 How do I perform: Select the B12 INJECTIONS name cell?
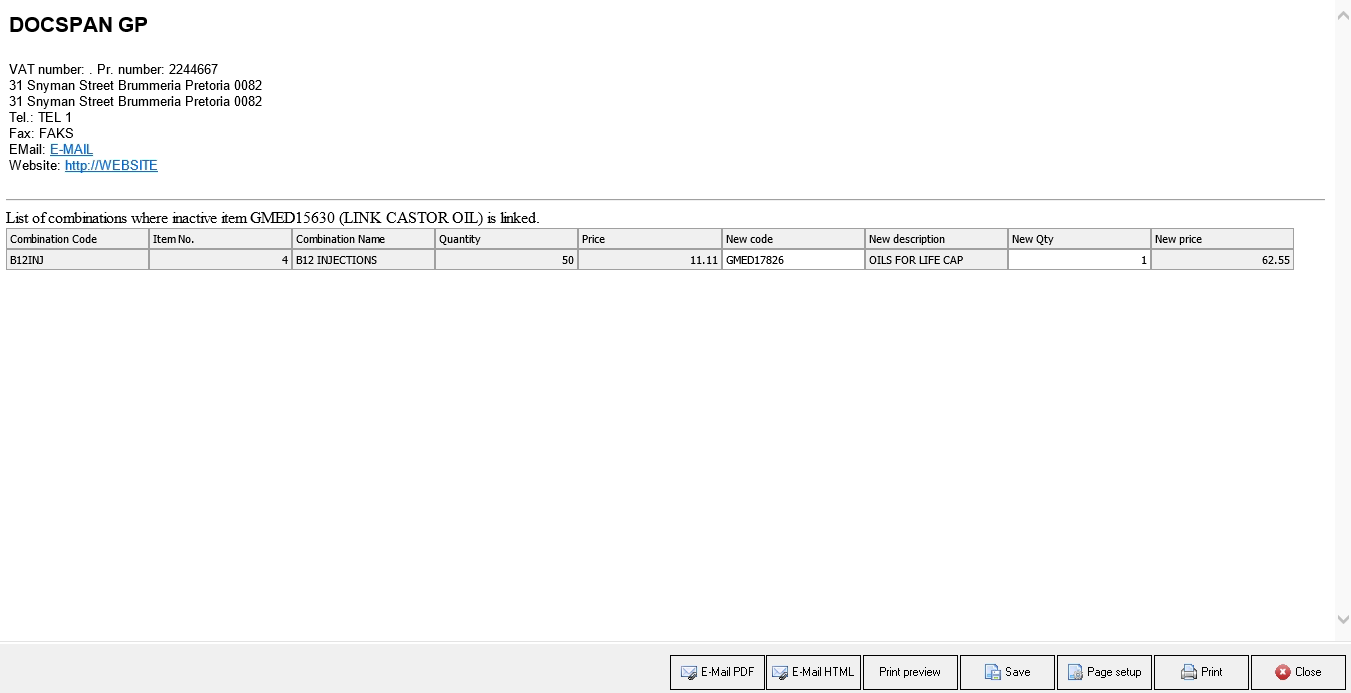[364, 260]
